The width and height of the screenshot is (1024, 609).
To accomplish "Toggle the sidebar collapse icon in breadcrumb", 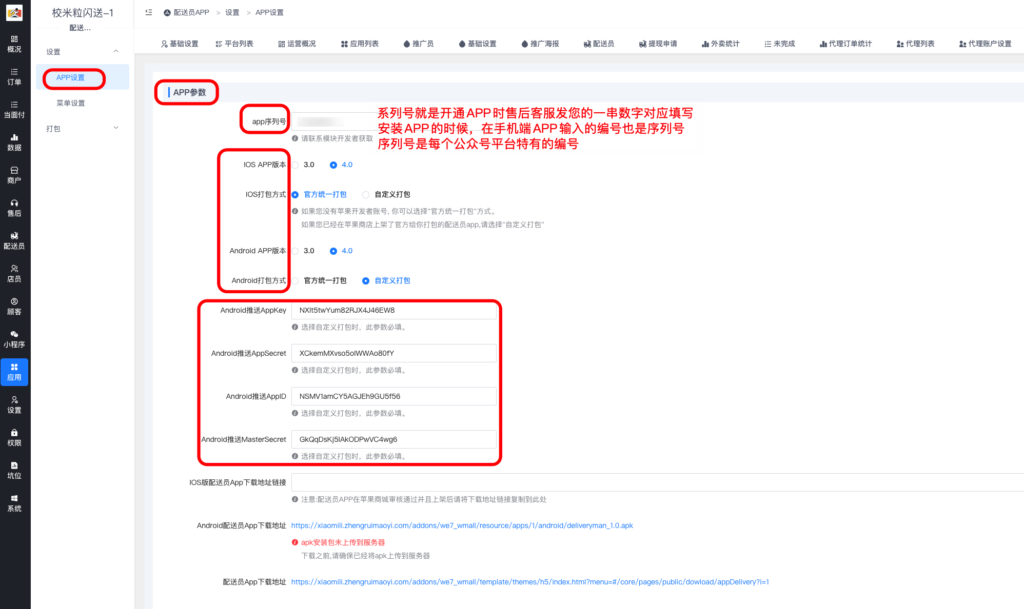I will 148,13.
